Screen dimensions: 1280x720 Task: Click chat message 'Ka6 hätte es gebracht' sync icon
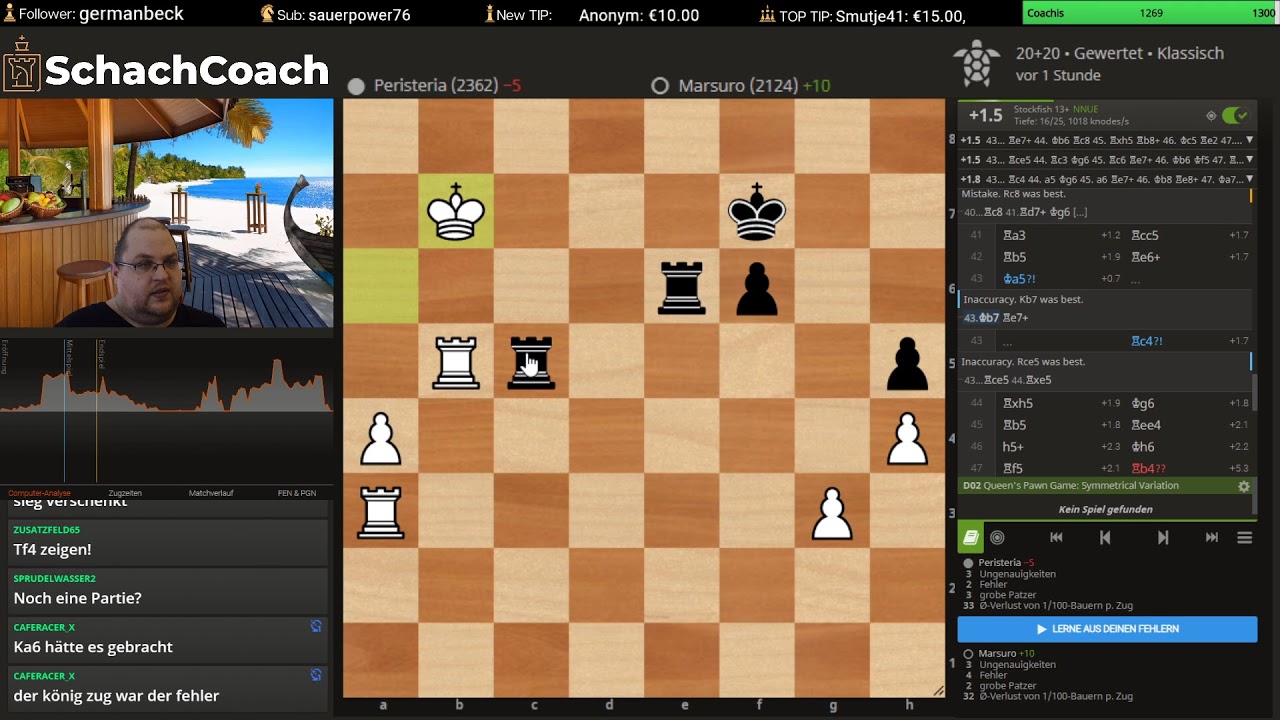(x=316, y=626)
